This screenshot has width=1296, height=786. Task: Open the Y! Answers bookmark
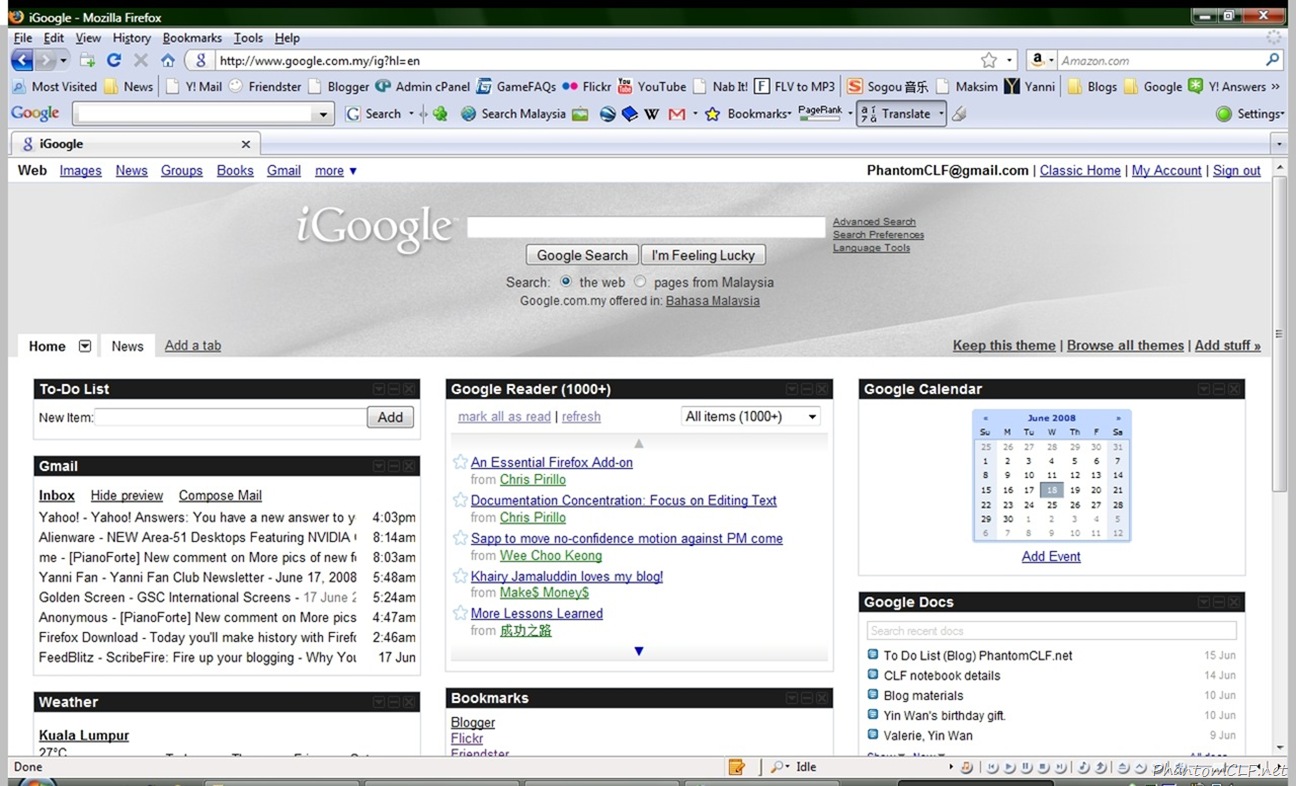tap(1227, 86)
